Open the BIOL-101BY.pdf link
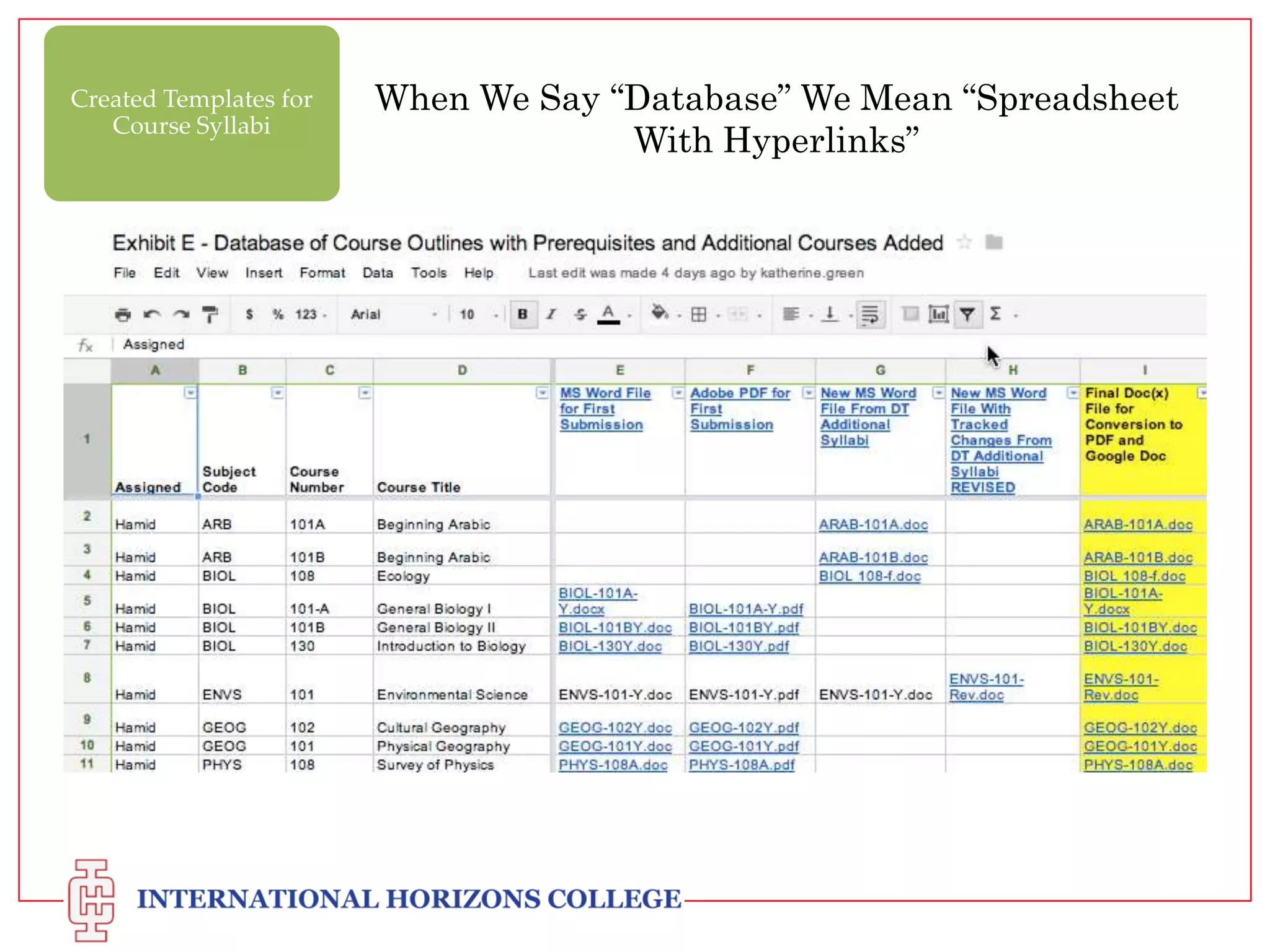 pos(744,627)
